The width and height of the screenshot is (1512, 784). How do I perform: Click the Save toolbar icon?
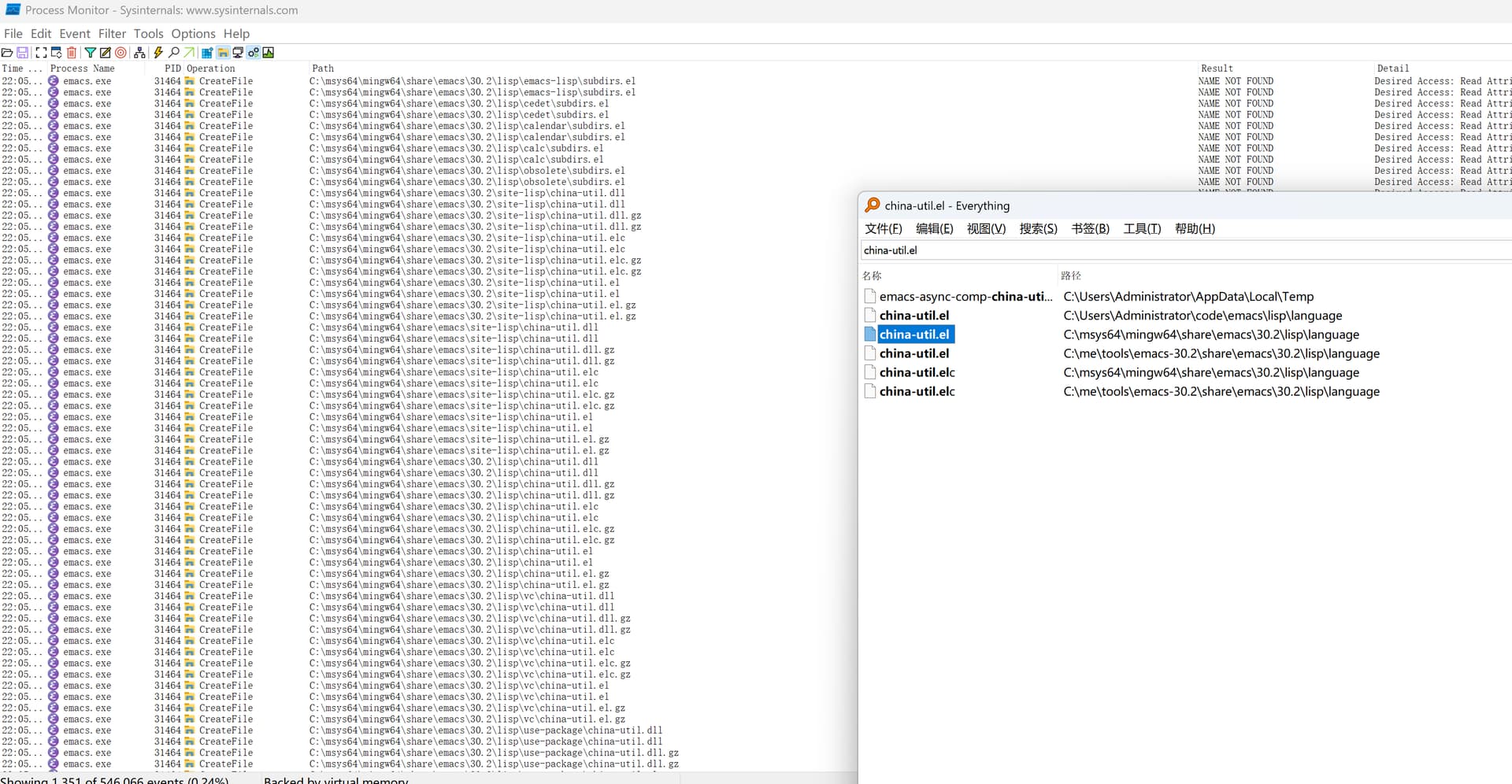[22, 53]
